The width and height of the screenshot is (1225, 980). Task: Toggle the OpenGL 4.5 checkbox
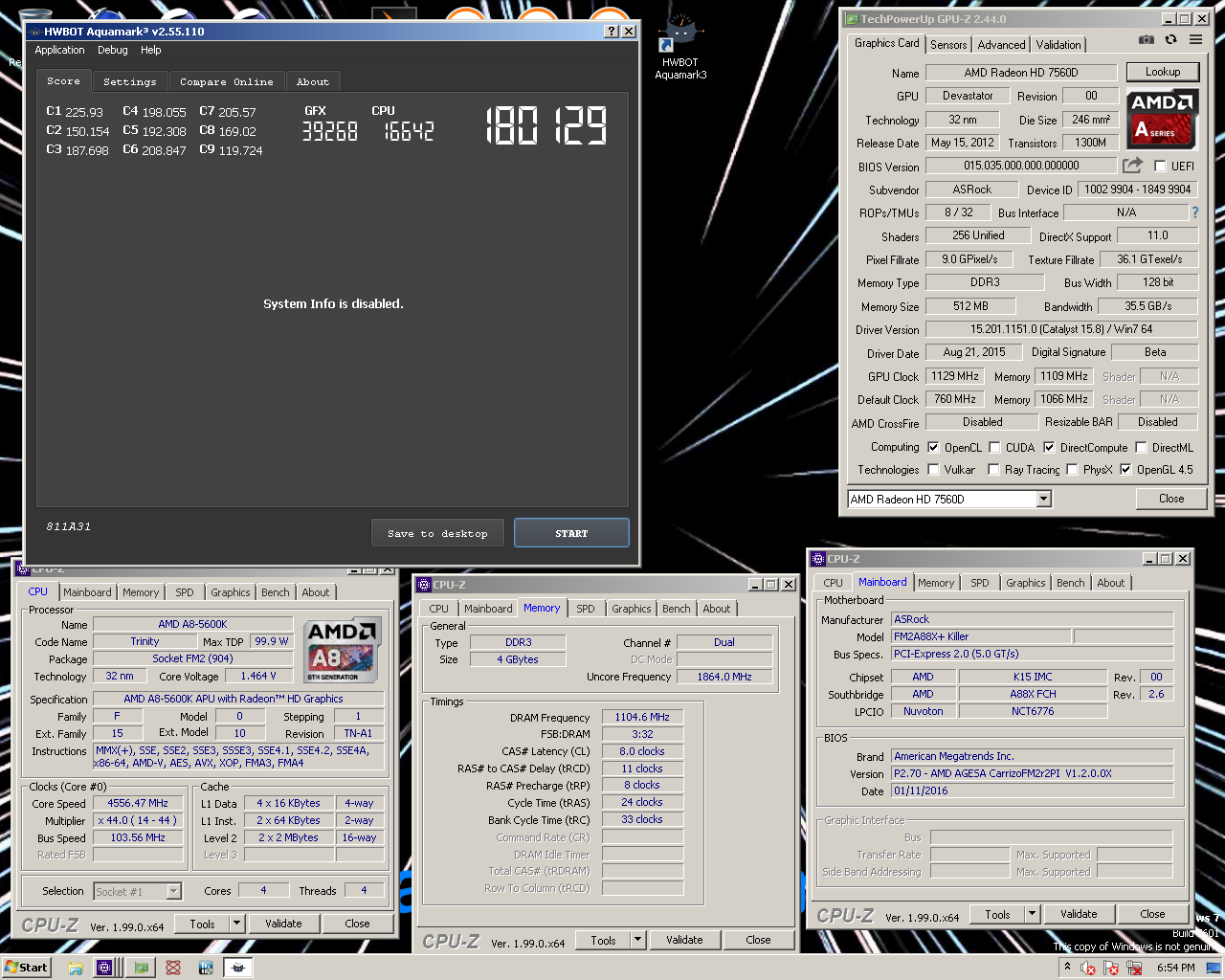1125,469
